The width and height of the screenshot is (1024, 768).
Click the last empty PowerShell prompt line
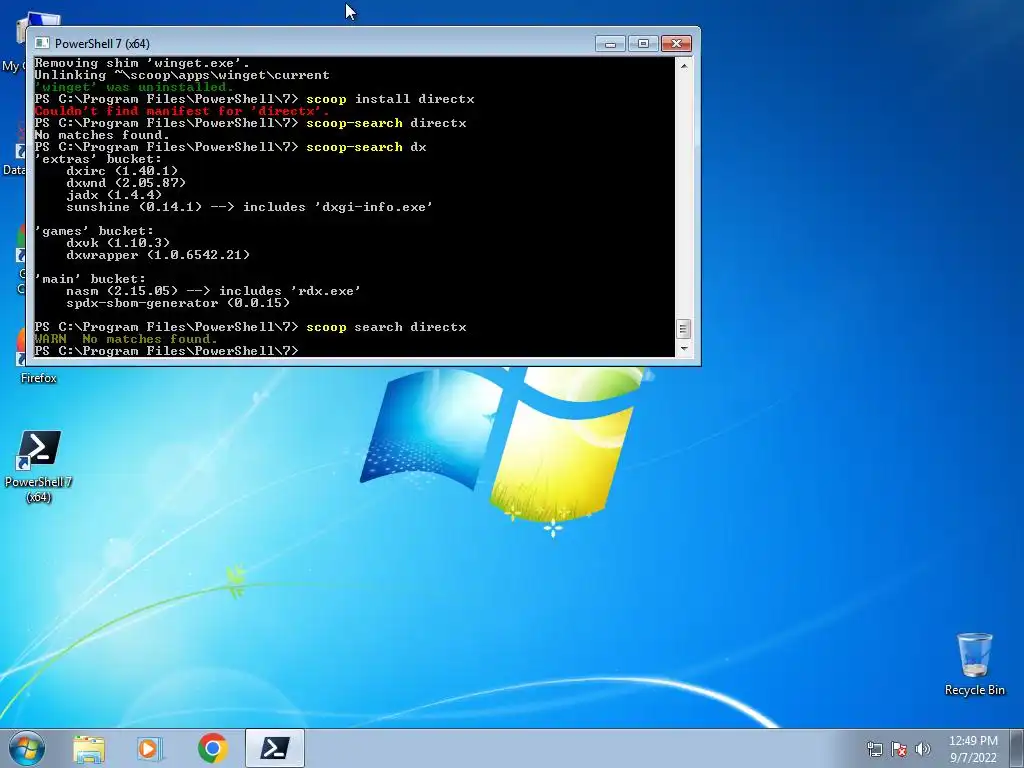tap(167, 351)
